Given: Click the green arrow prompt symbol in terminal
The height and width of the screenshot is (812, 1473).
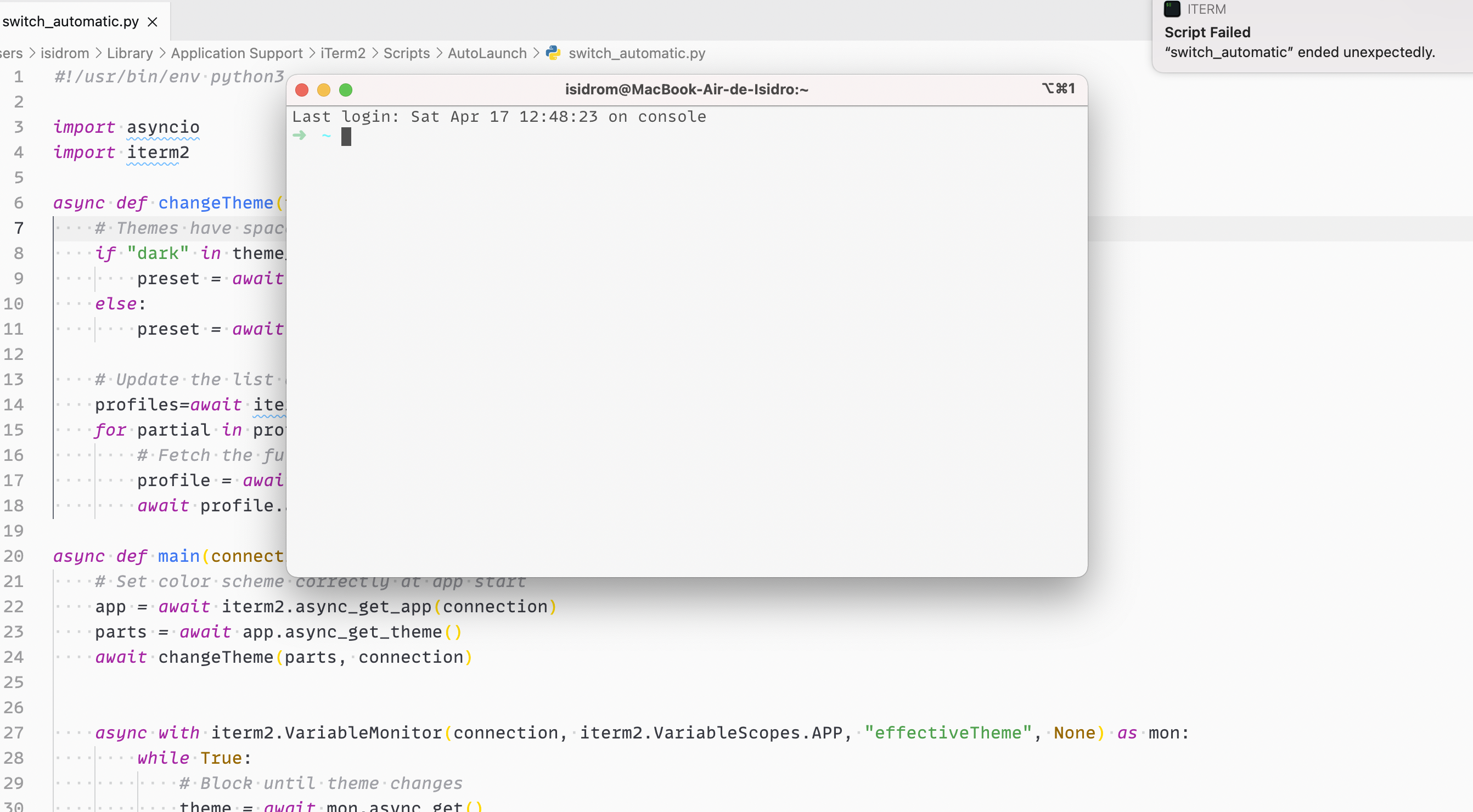Looking at the screenshot, I should coord(299,136).
